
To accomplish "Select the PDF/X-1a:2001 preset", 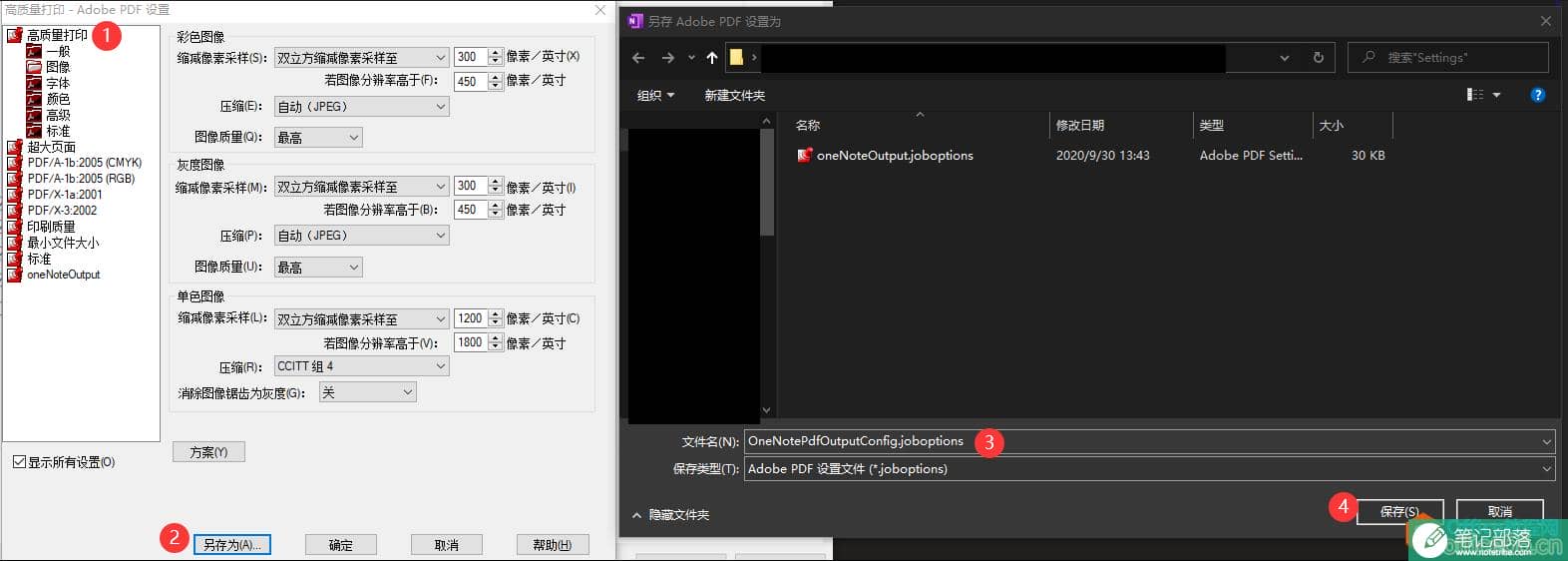I will pos(65,195).
